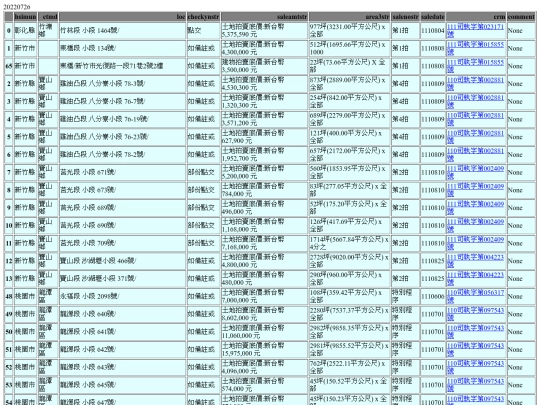540x405 pixels.
Task: Open the 097543 case link in row 53
Action: (x=475, y=385)
